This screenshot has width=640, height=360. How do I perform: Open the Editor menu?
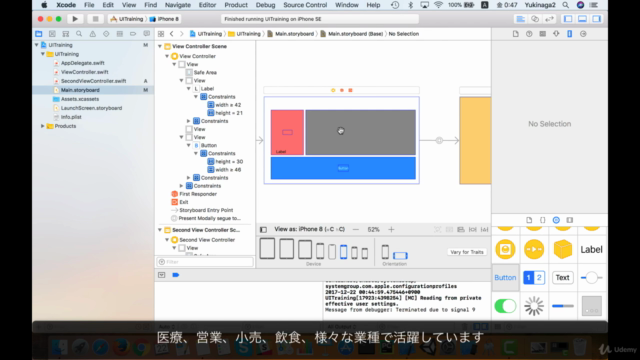pyautogui.click(x=207, y=5)
